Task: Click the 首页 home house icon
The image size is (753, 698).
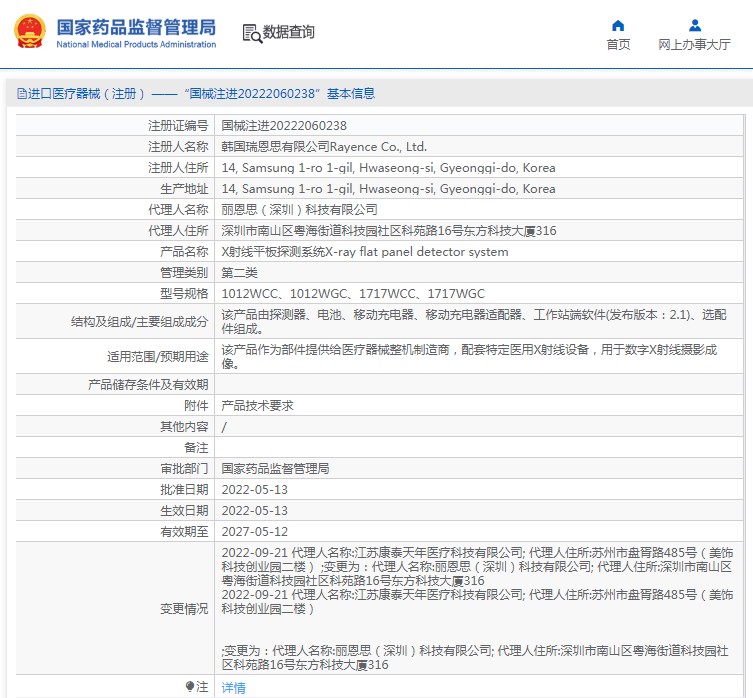Action: point(618,25)
